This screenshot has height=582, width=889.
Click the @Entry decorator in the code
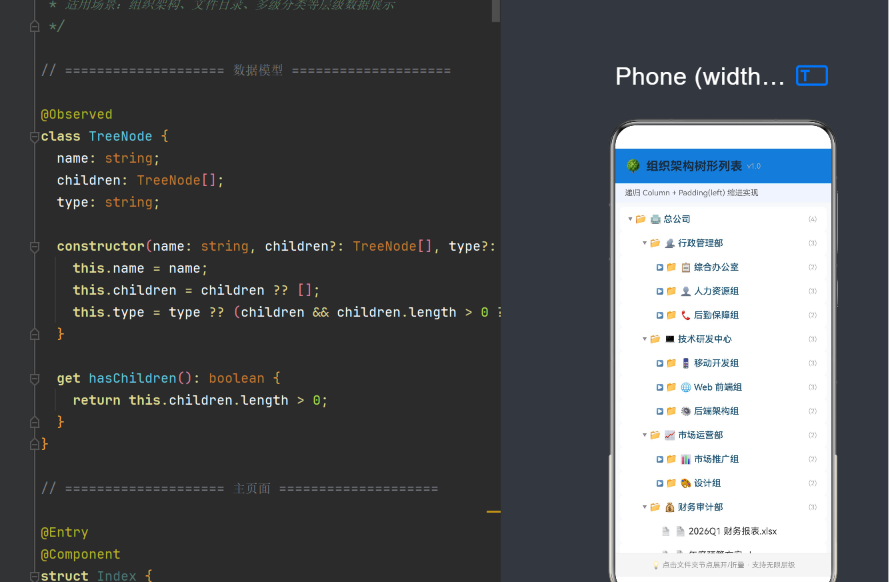65,532
